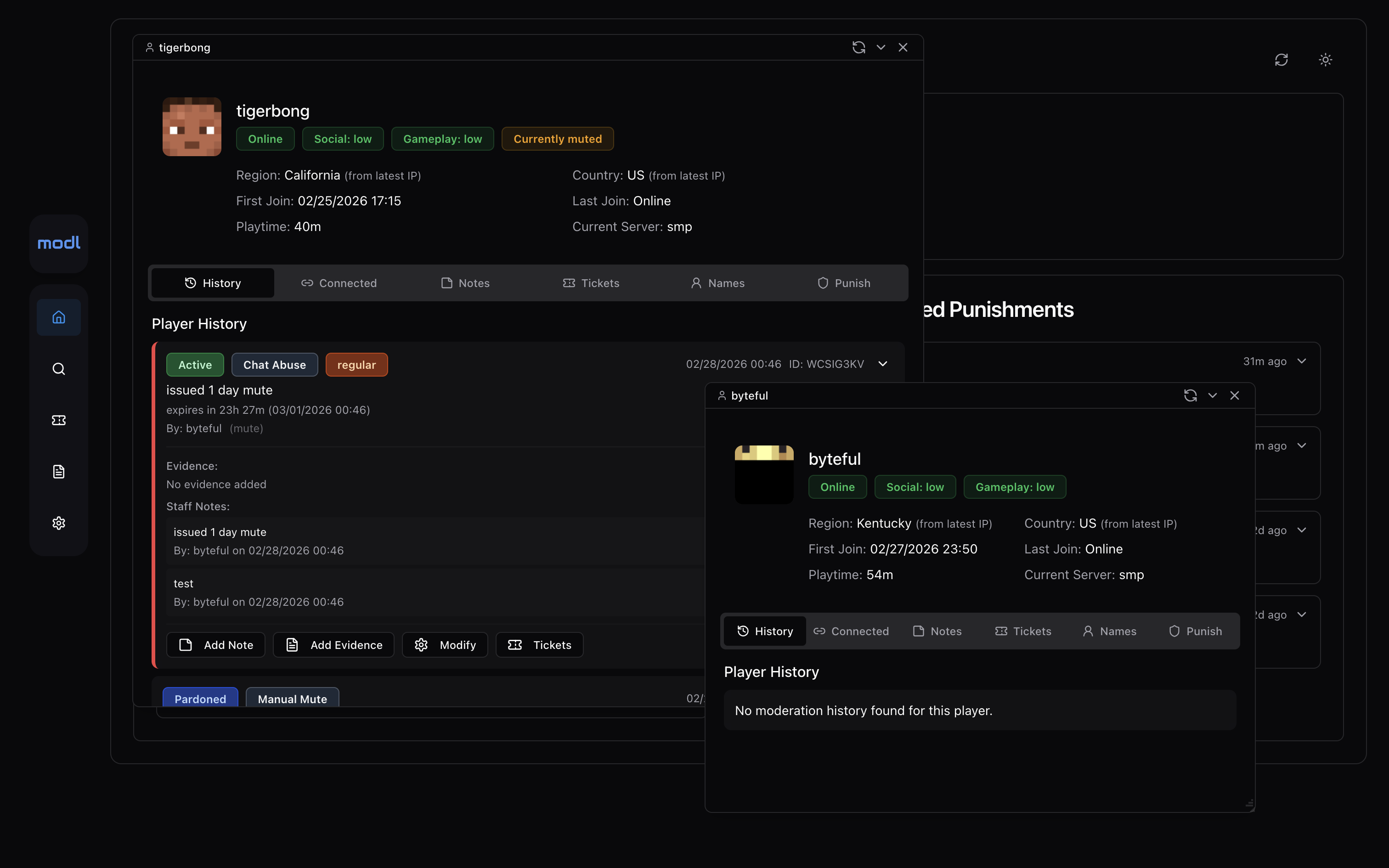This screenshot has height=868, width=1389.
Task: Click the Add Evidence button
Action: click(333, 645)
